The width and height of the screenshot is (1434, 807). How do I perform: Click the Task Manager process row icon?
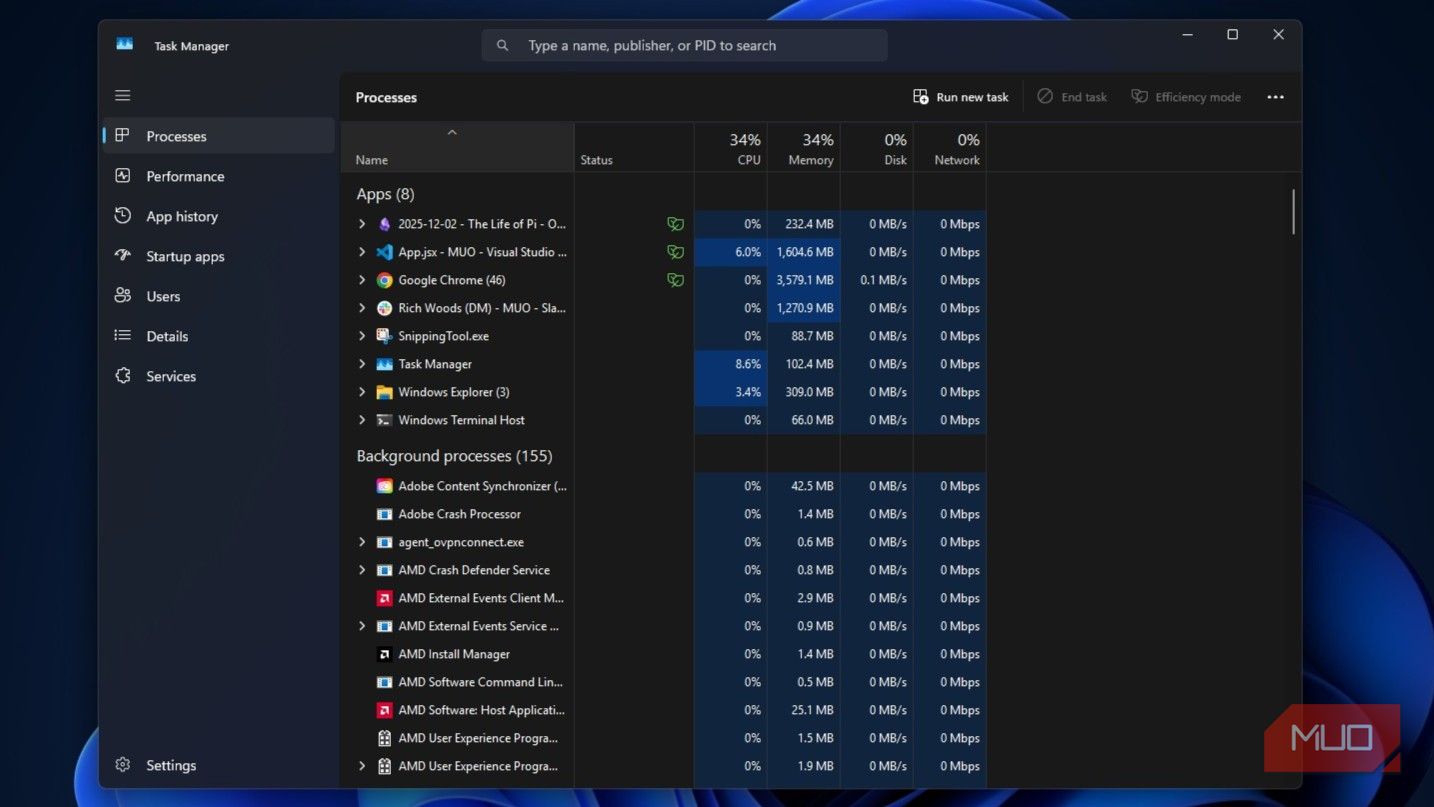click(384, 364)
